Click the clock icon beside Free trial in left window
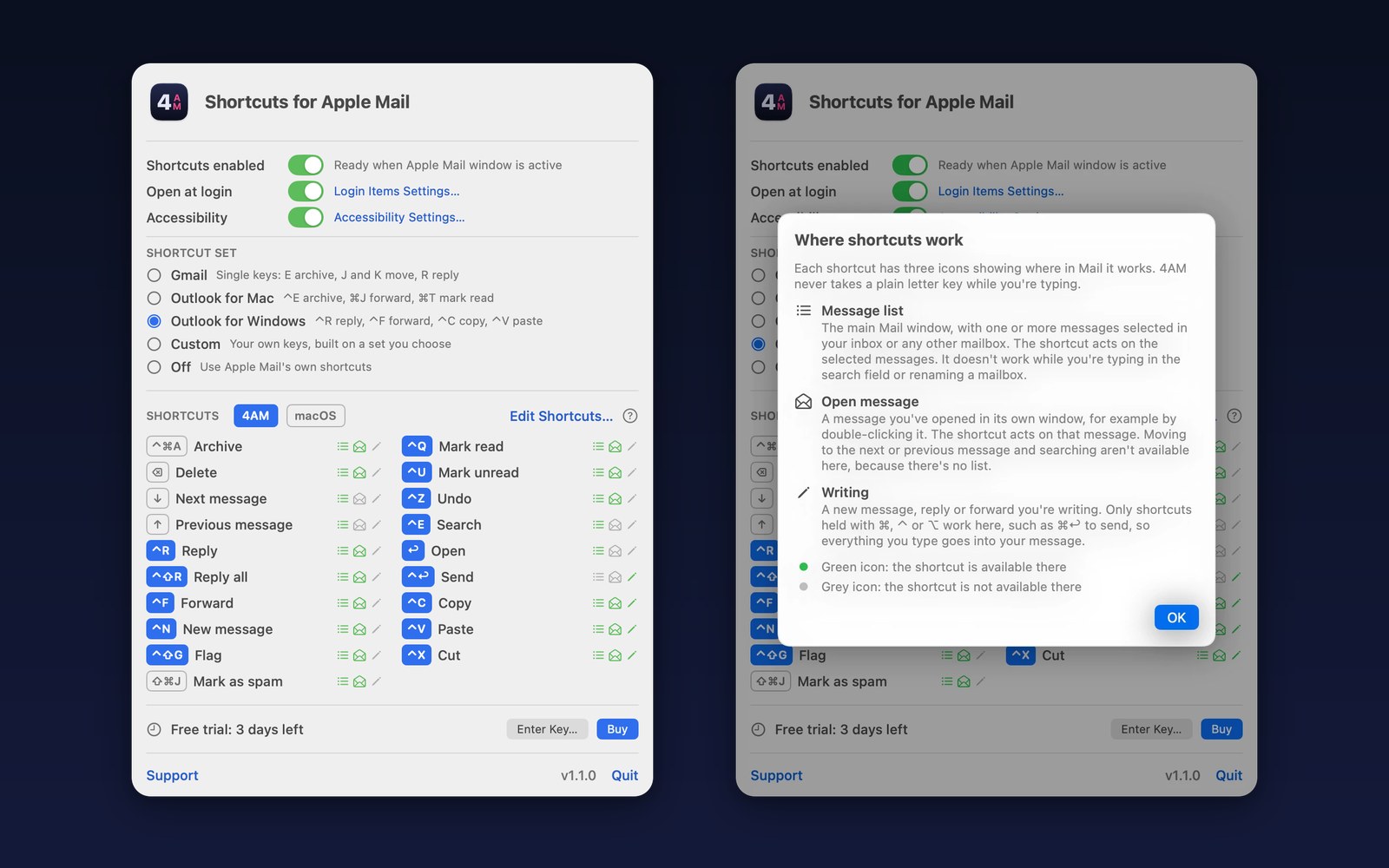1389x868 pixels. [154, 729]
